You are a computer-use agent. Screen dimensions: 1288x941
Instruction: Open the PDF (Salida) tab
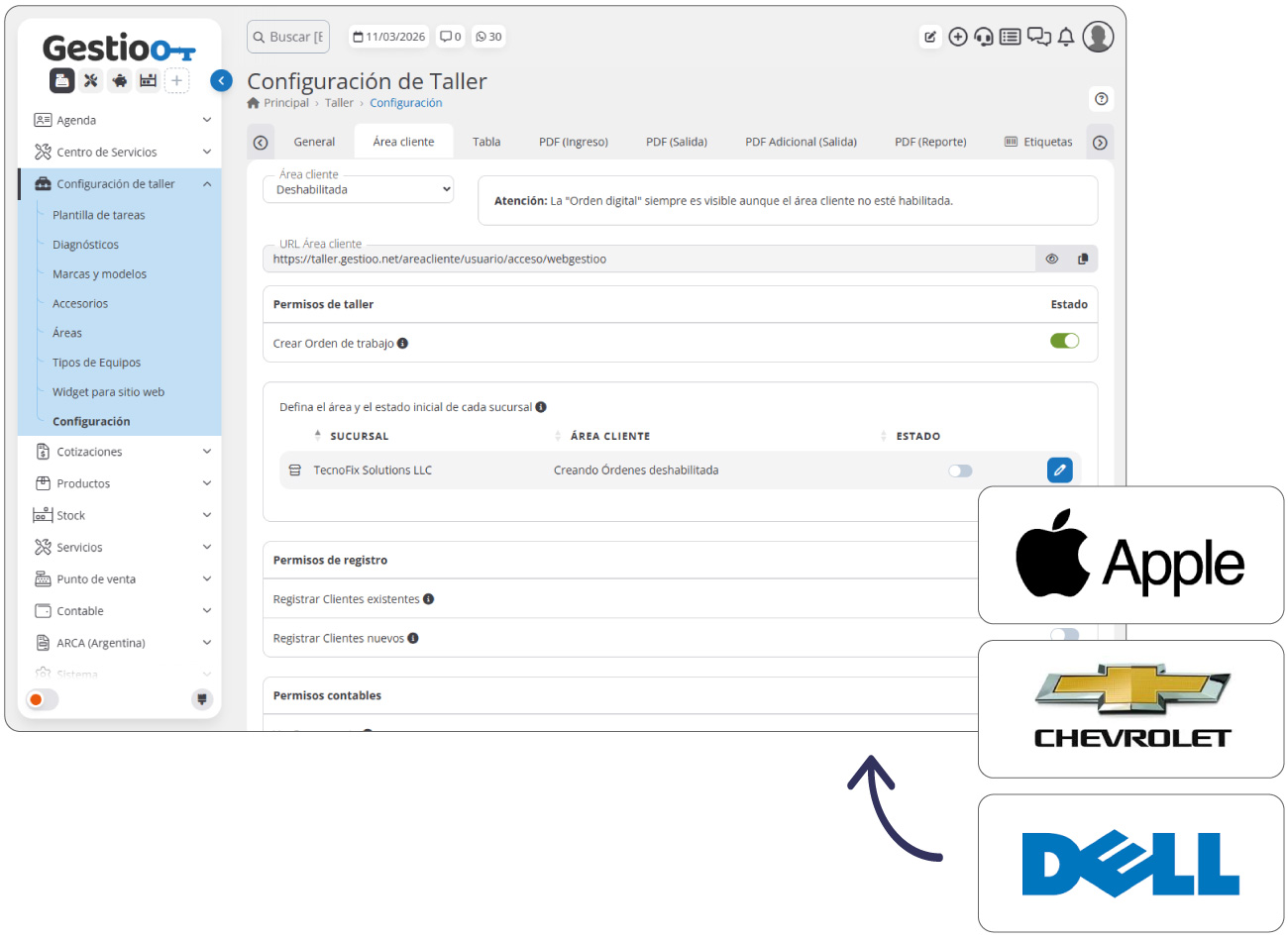click(x=677, y=142)
